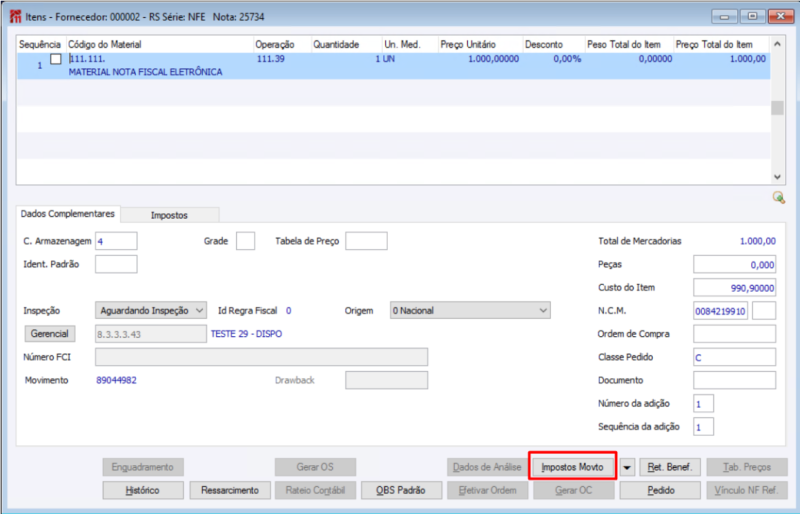This screenshot has height=514, width=800.
Task: Click the Quantidade column header
Action: coord(346,44)
